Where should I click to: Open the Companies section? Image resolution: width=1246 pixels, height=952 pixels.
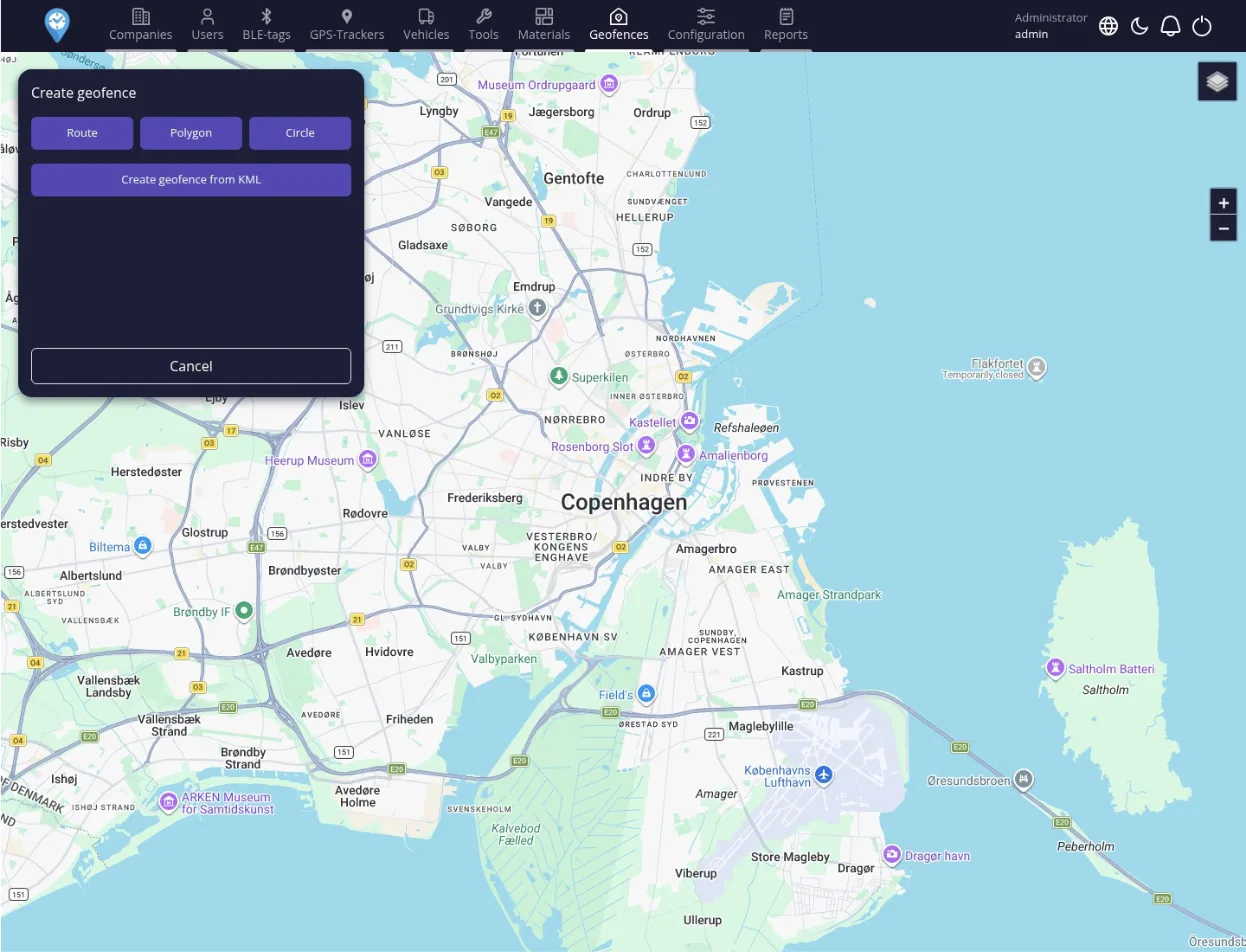point(141,25)
